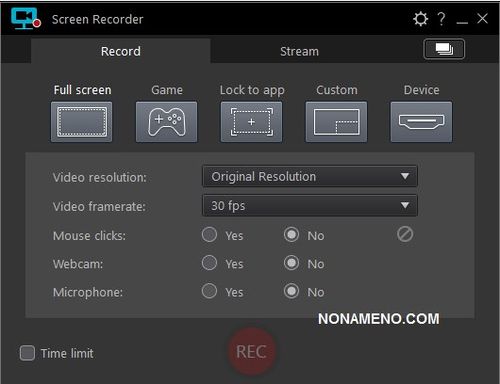
Task: Turn on Webcam with Yes radio
Action: (x=209, y=263)
